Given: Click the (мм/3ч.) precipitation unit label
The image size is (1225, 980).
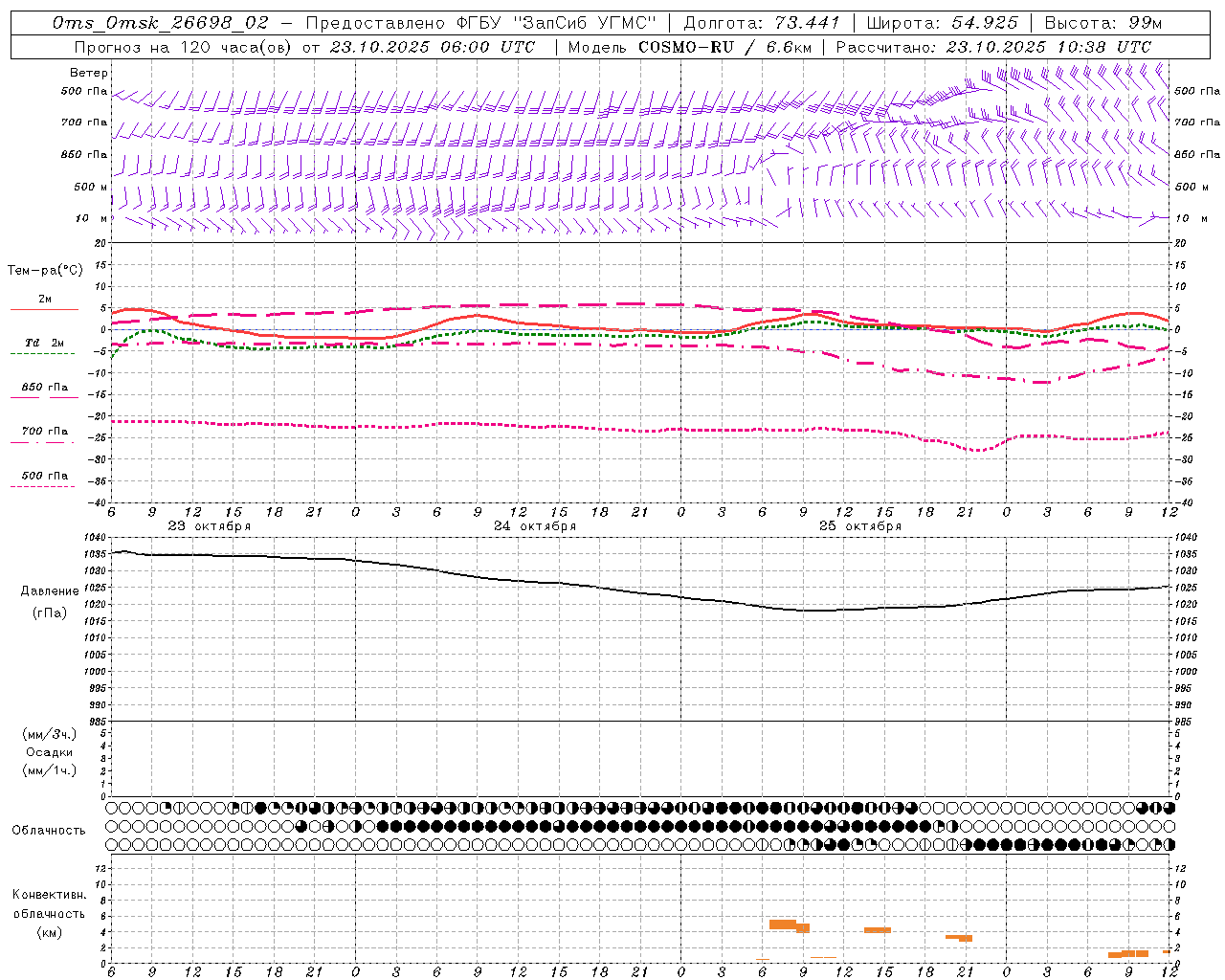Looking at the screenshot, I should click(x=50, y=734).
